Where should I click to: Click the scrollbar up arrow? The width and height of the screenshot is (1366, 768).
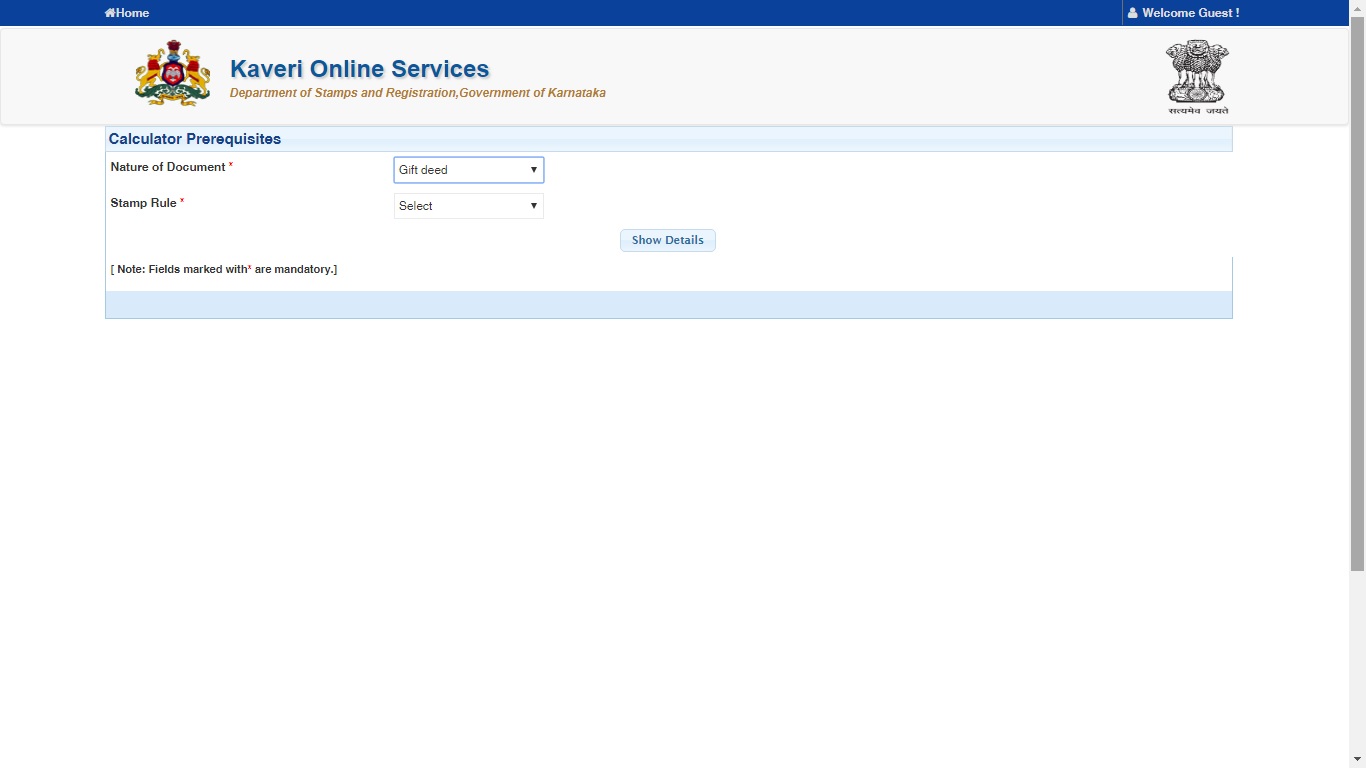pyautogui.click(x=1357, y=8)
